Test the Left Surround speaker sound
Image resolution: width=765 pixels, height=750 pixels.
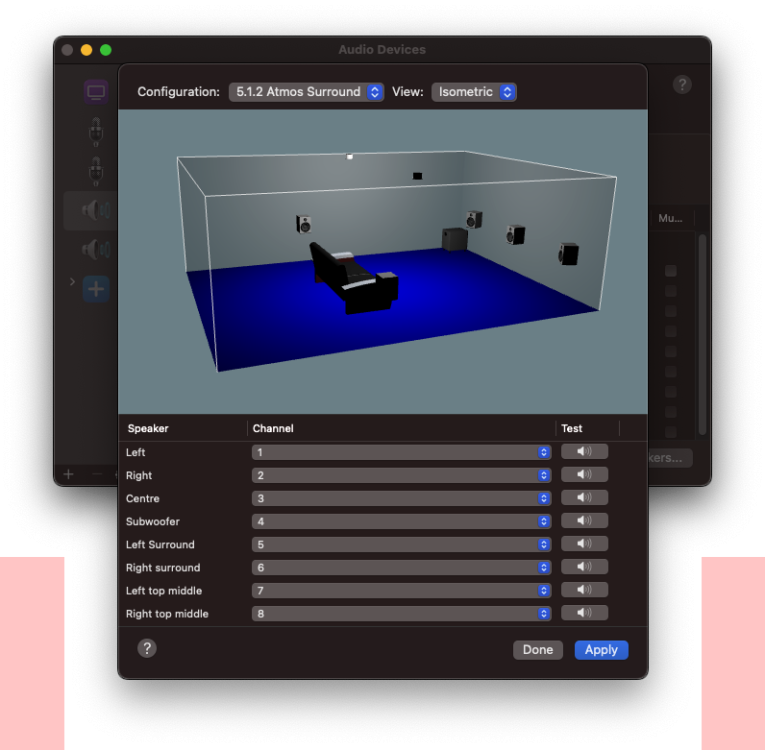(x=584, y=544)
